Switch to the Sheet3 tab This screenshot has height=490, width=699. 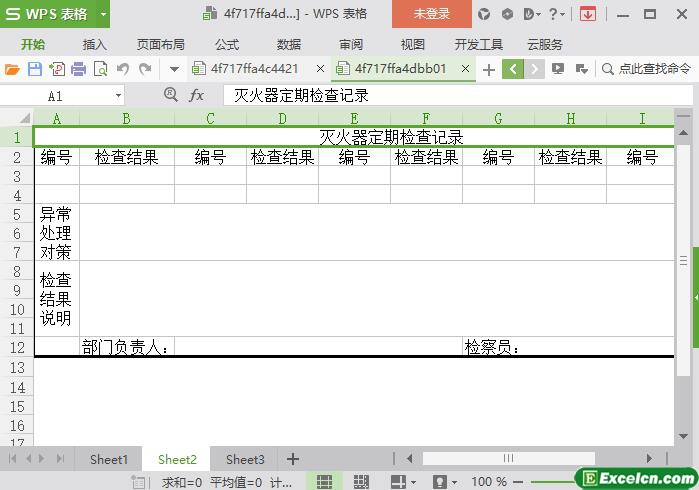[x=245, y=459]
